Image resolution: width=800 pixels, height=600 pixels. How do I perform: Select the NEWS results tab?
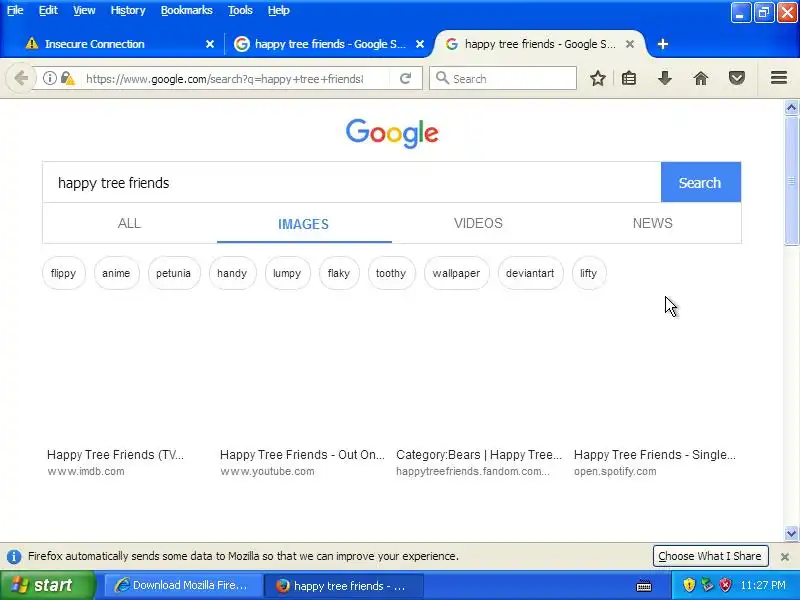click(x=653, y=223)
